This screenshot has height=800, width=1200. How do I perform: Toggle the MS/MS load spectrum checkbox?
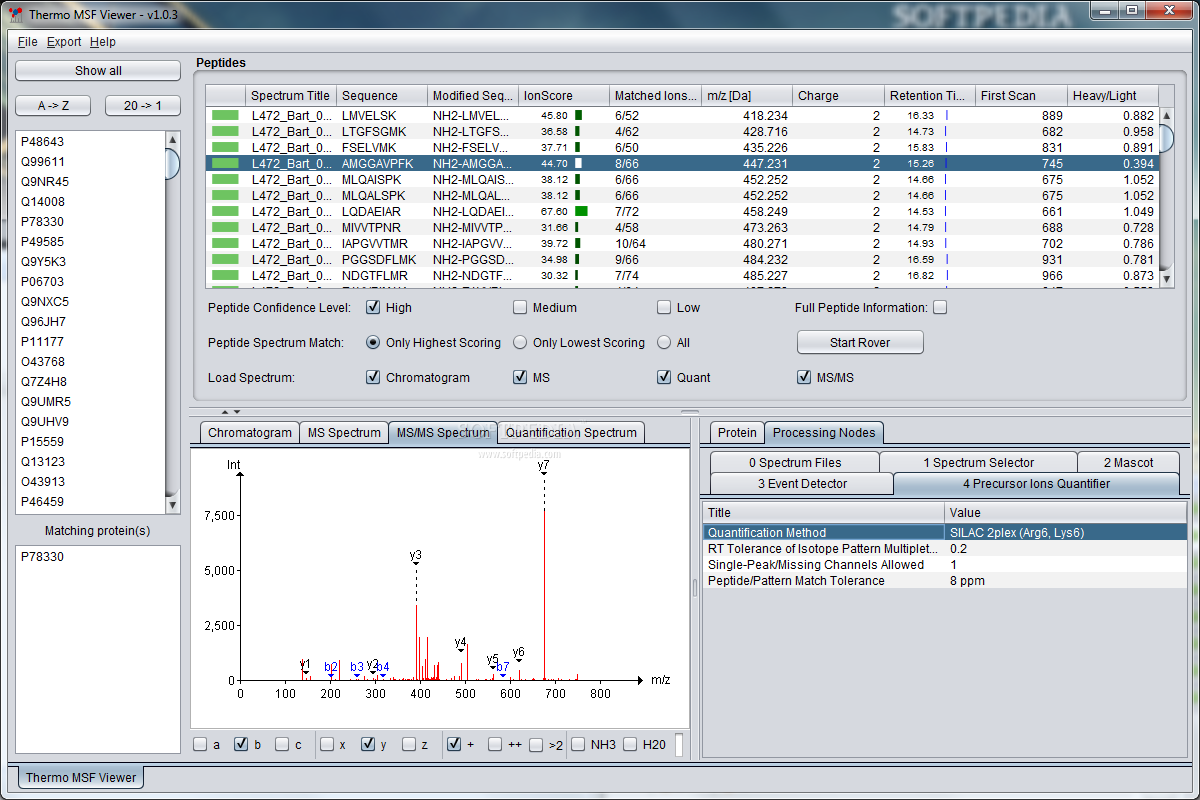[804, 377]
